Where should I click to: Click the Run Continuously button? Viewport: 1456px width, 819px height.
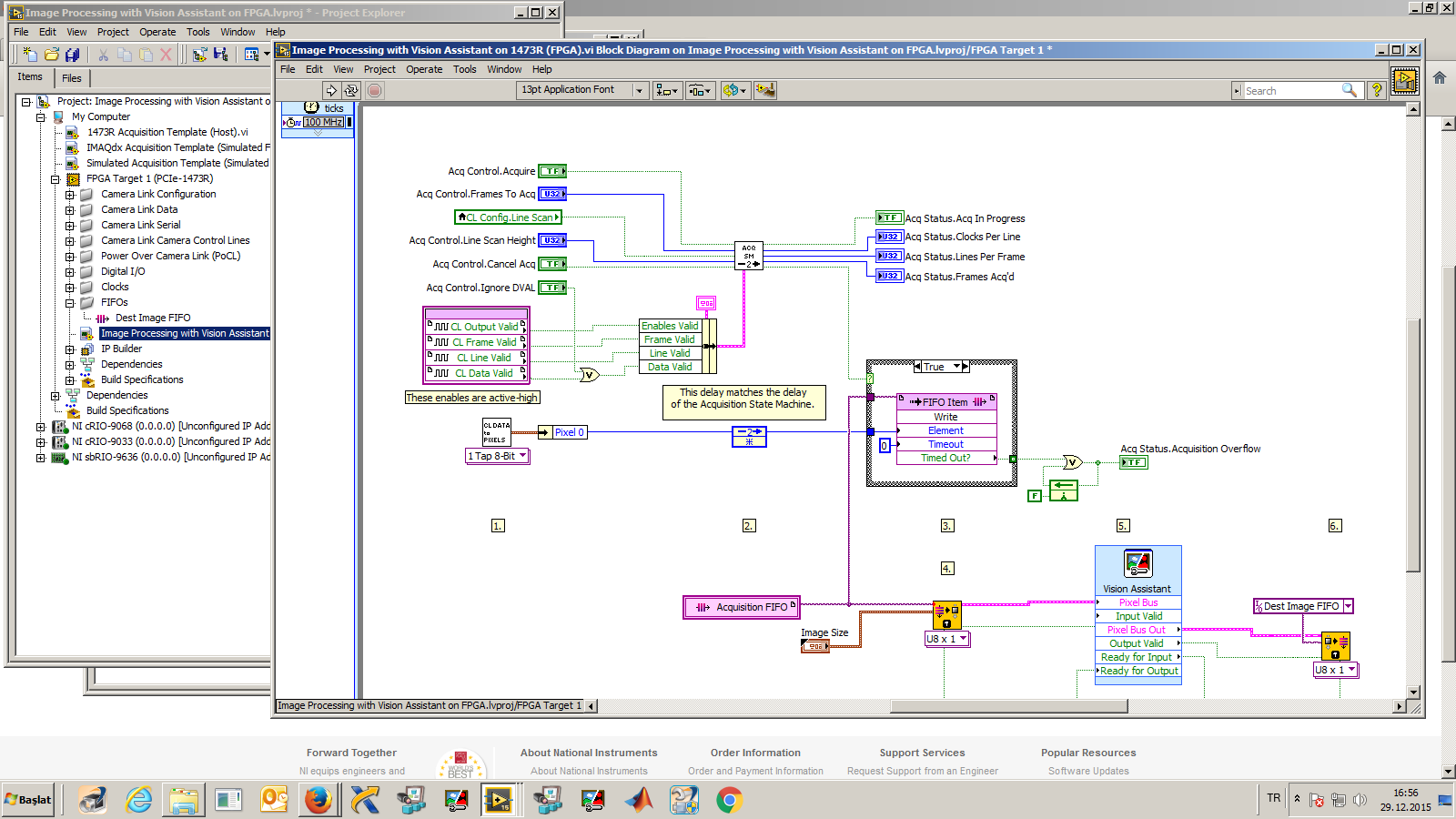pos(351,90)
